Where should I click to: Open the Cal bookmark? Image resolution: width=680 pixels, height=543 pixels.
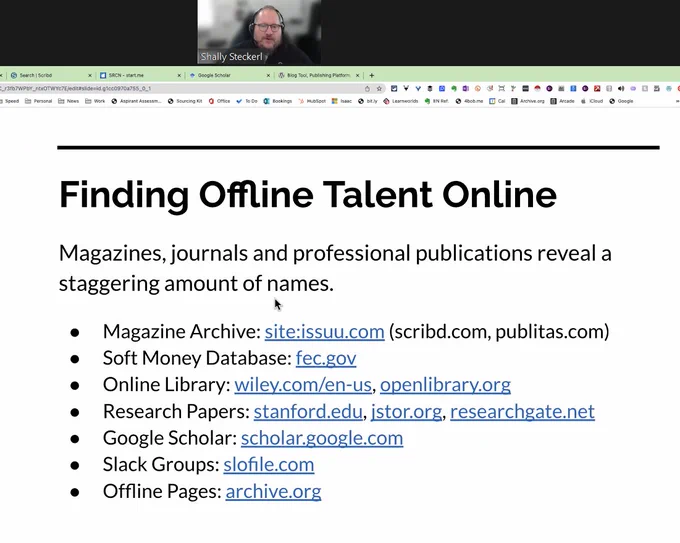pyautogui.click(x=497, y=101)
